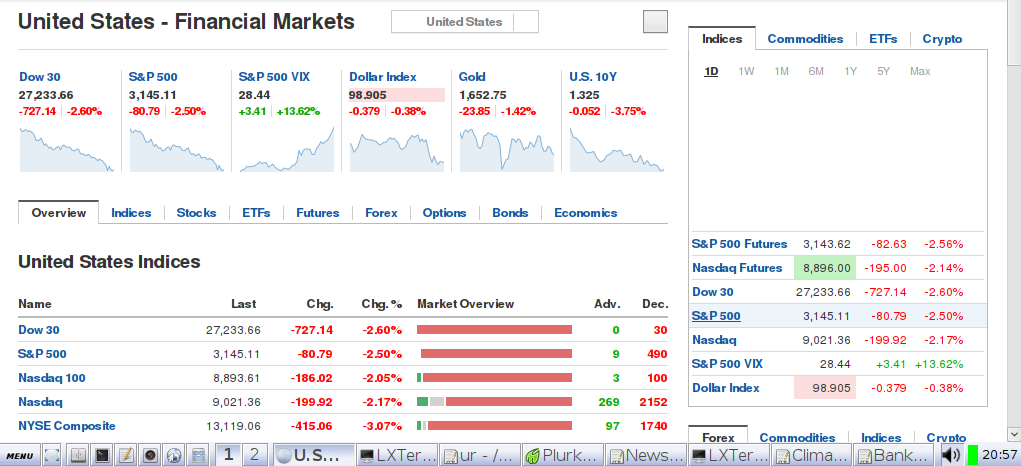Select the 1D chart timeframe
1021x466 pixels.
tap(711, 71)
